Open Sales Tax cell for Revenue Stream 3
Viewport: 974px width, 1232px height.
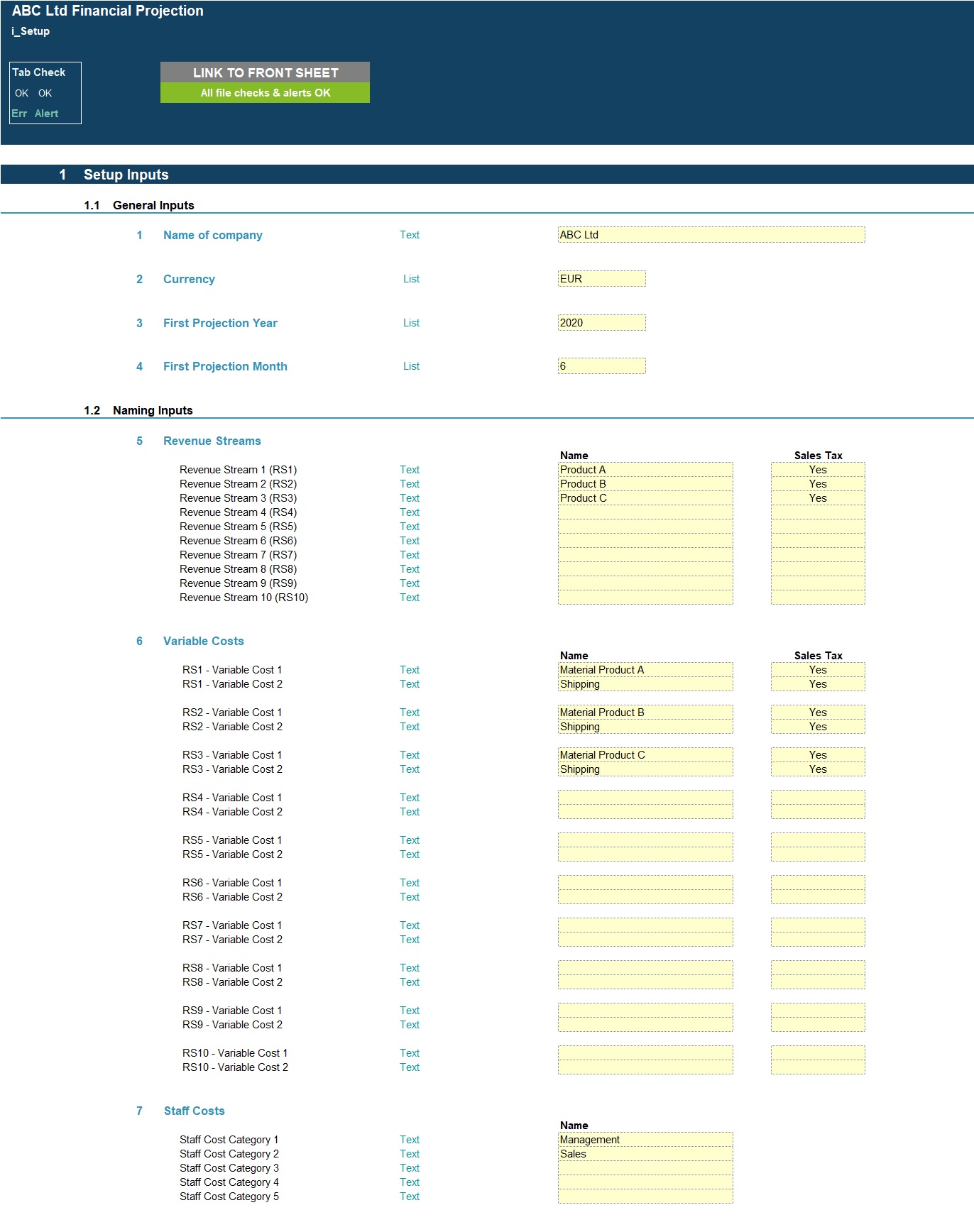pos(818,498)
